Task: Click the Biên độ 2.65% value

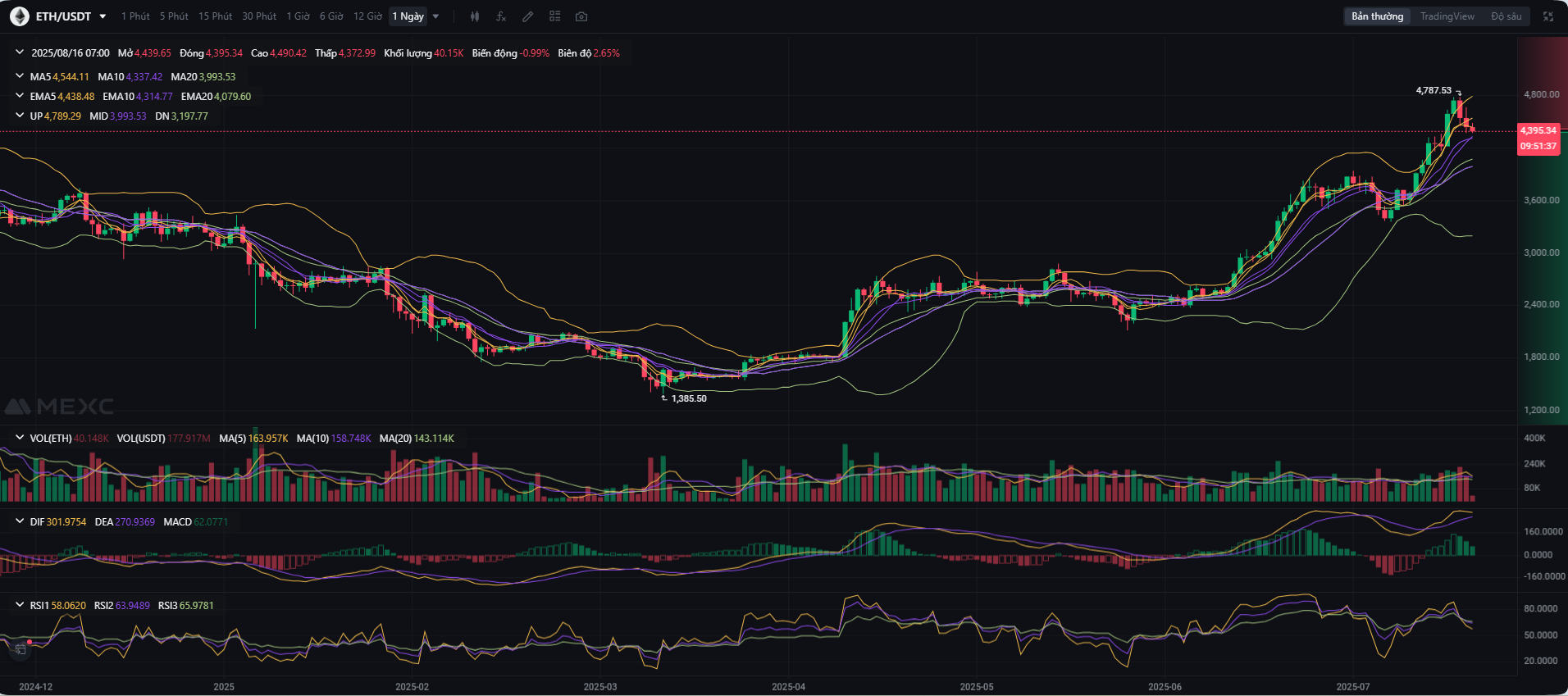Action: [607, 53]
